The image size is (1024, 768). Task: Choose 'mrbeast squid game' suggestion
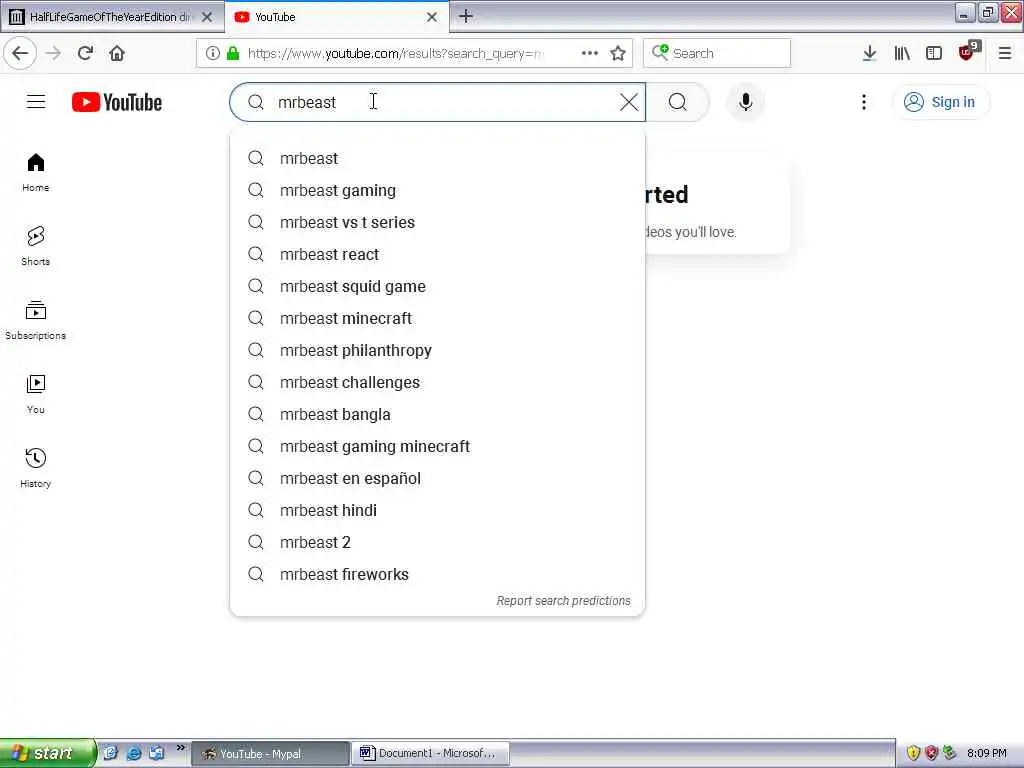(438, 286)
